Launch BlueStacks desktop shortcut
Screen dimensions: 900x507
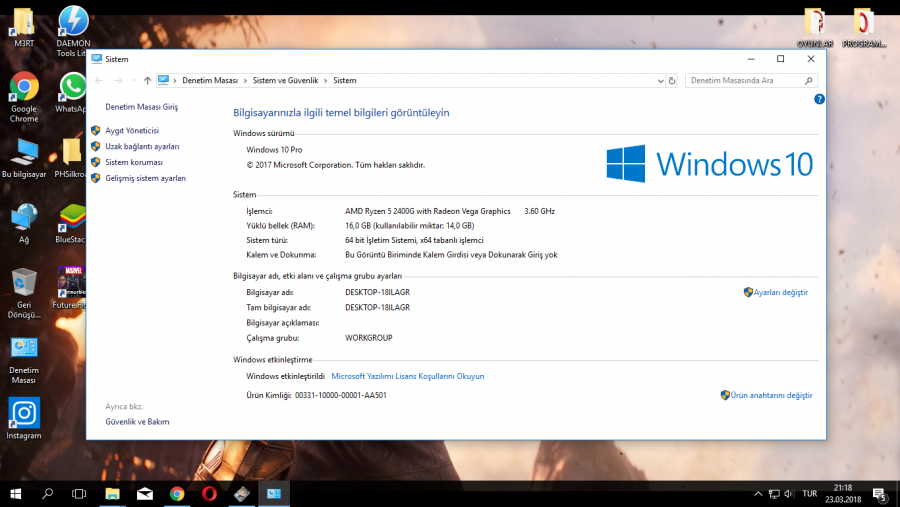point(71,223)
